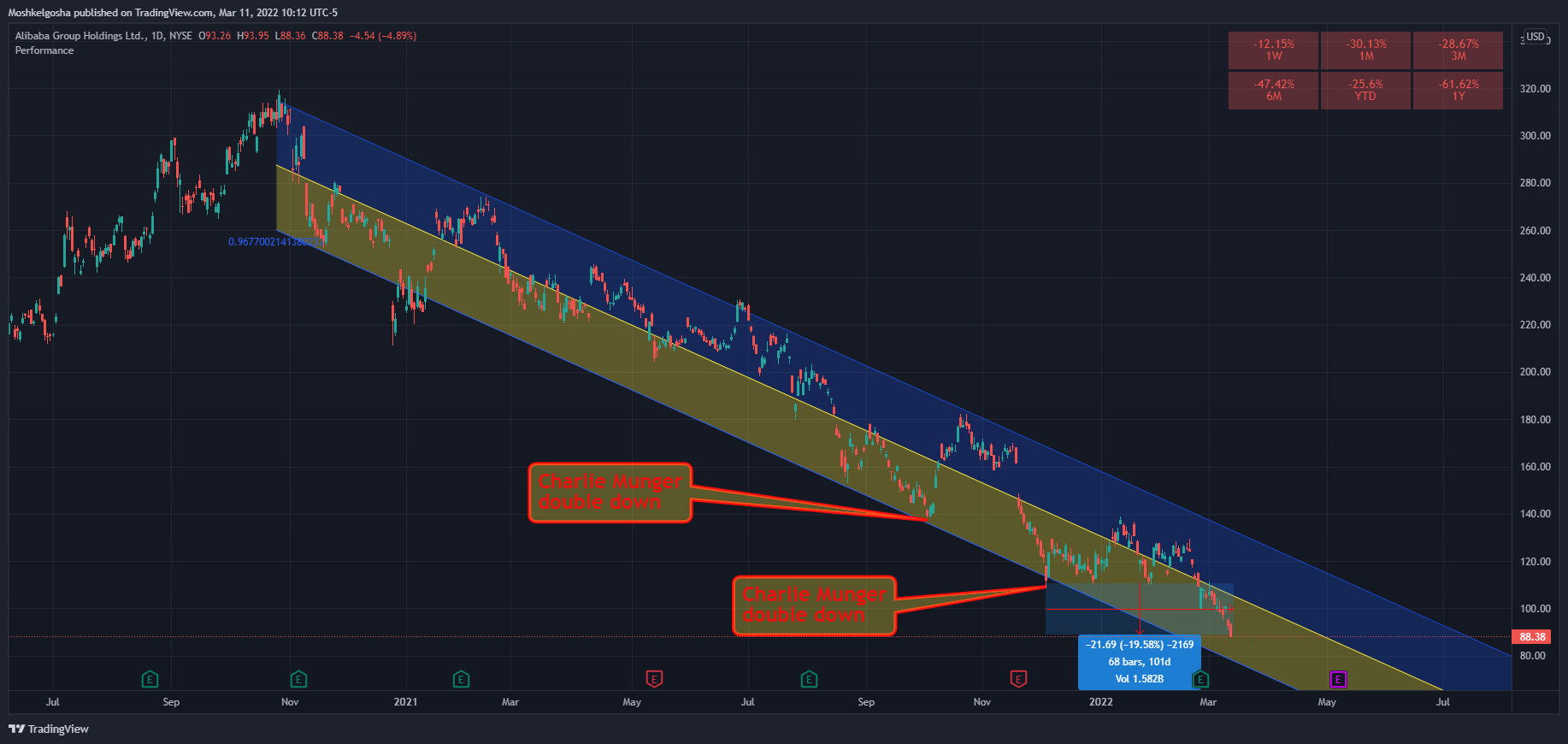Viewport: 1568px width, 744px height.
Task: Select the 1W performance box
Action: point(1273,50)
